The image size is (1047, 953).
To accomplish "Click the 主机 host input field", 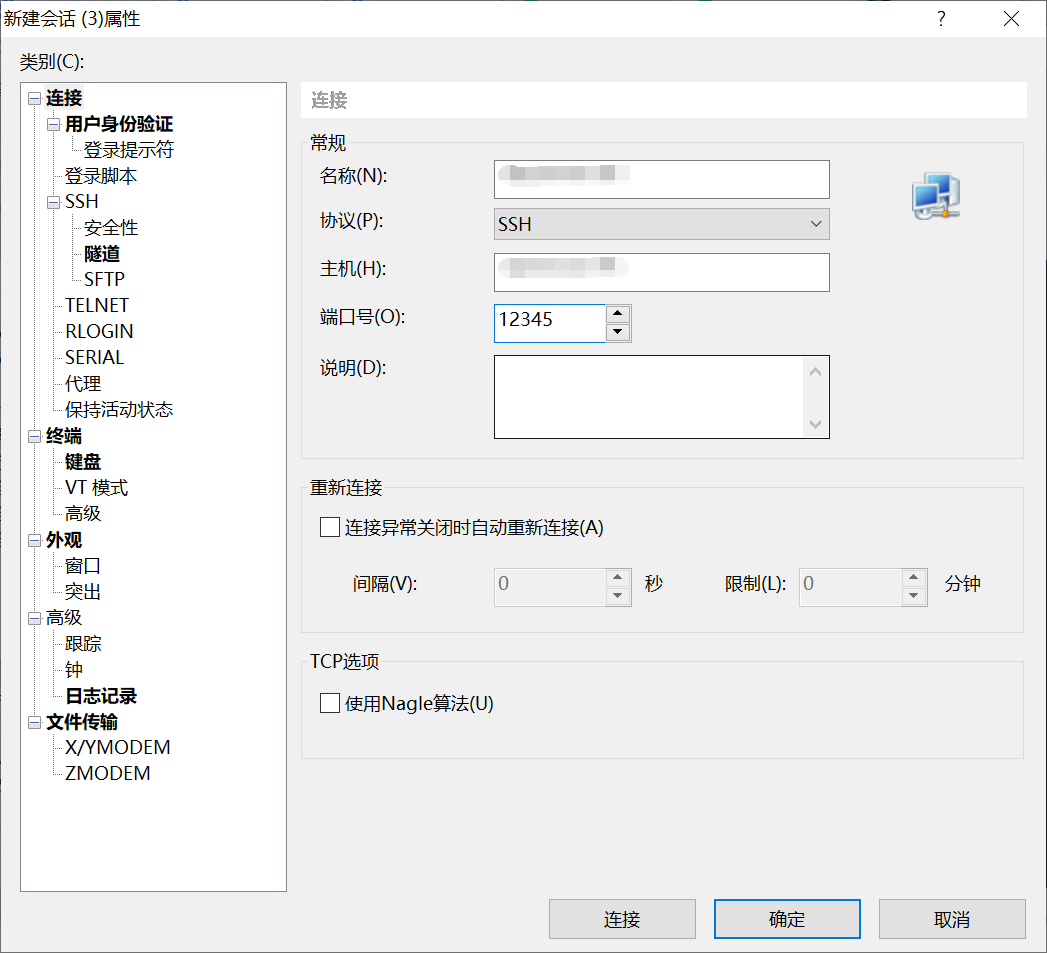I will [662, 272].
